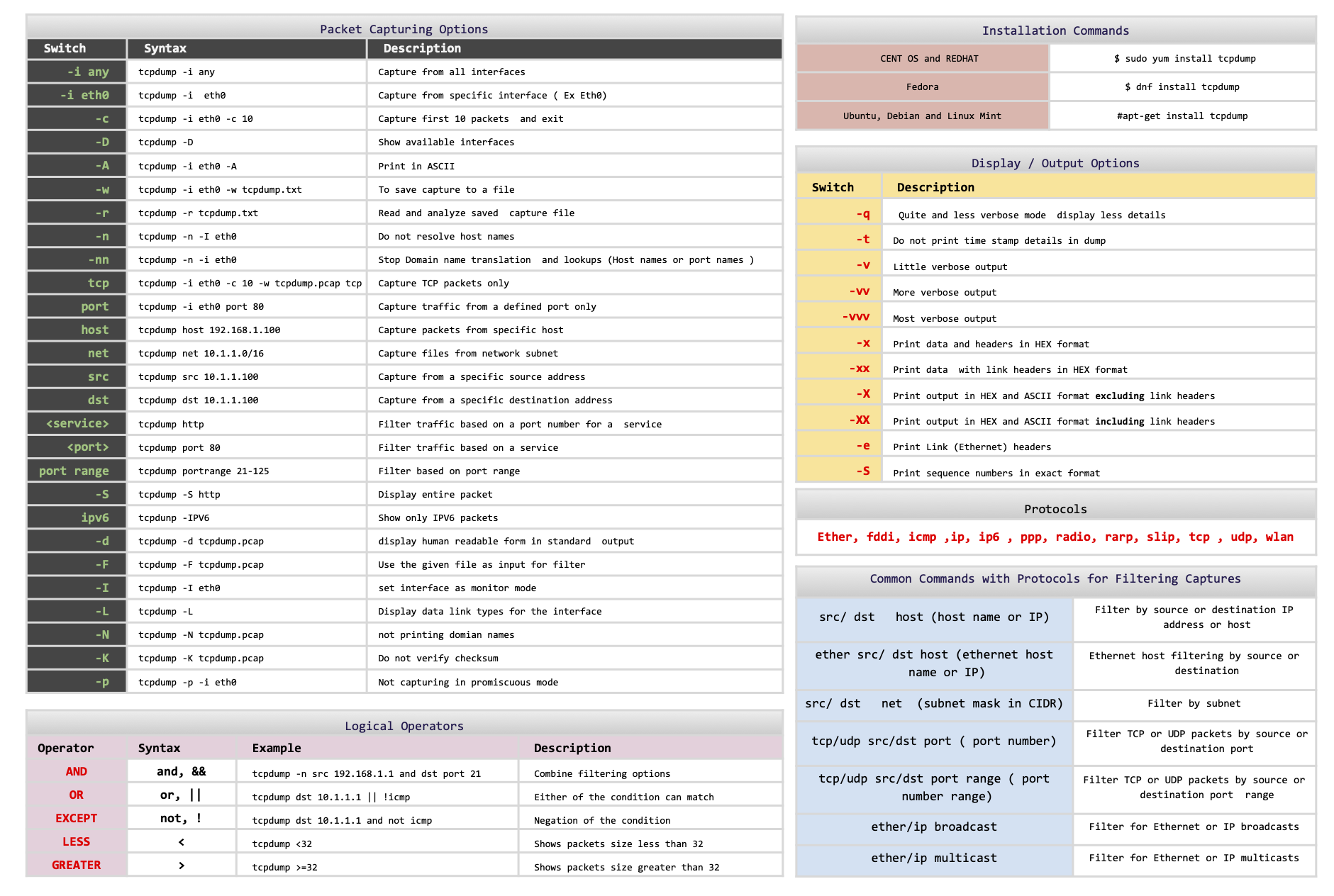
Task: Click 'tcpdump -i eth0 -w tcpdump.txt' syntax
Action: point(220,190)
